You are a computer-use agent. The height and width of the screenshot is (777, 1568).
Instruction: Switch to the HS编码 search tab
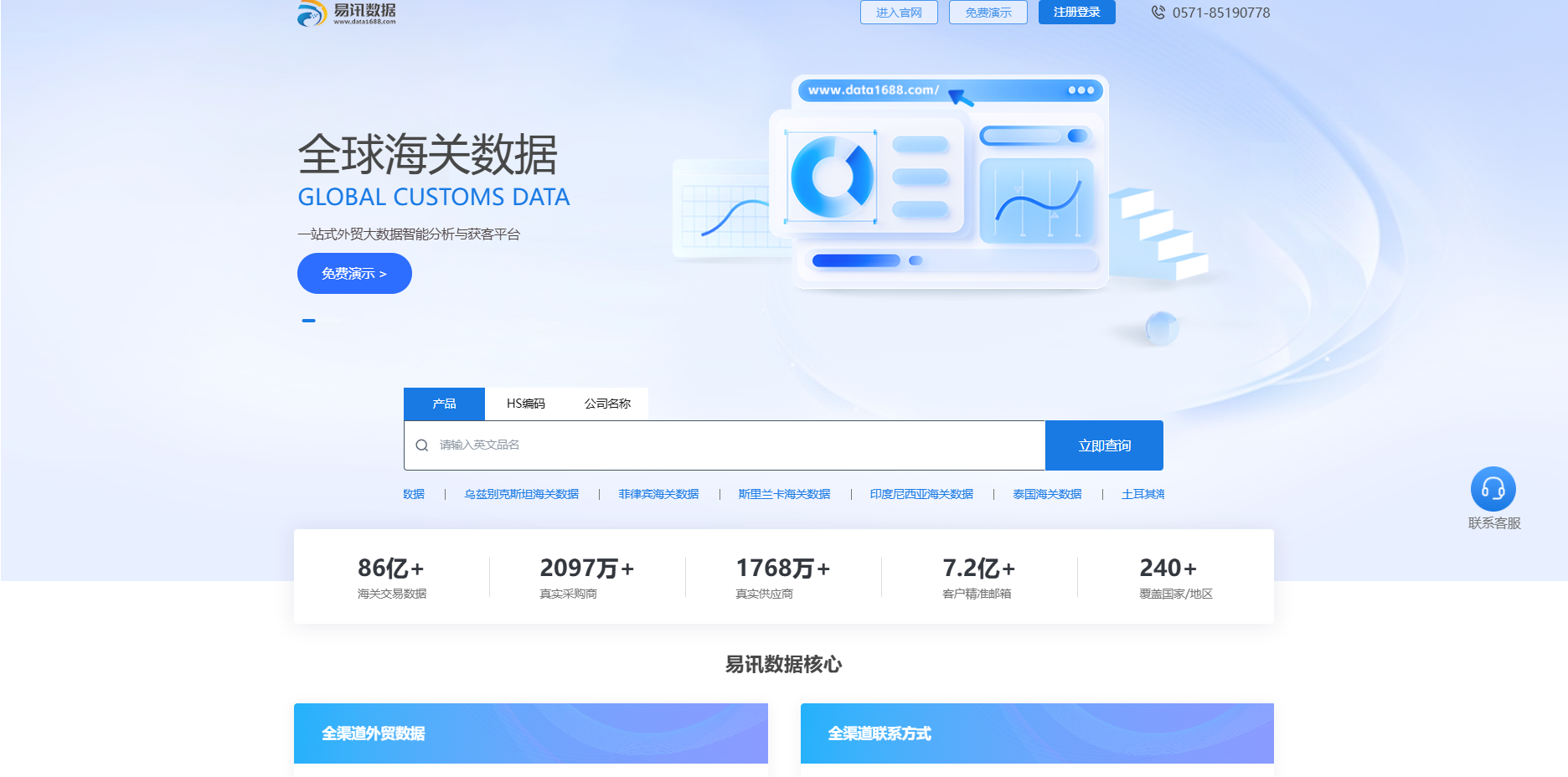526,404
